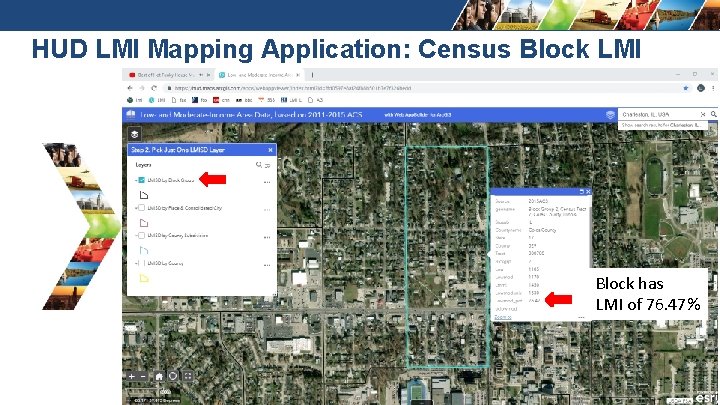Open Chrome three-dot menu
The height and width of the screenshot is (405, 720).
[713, 88]
